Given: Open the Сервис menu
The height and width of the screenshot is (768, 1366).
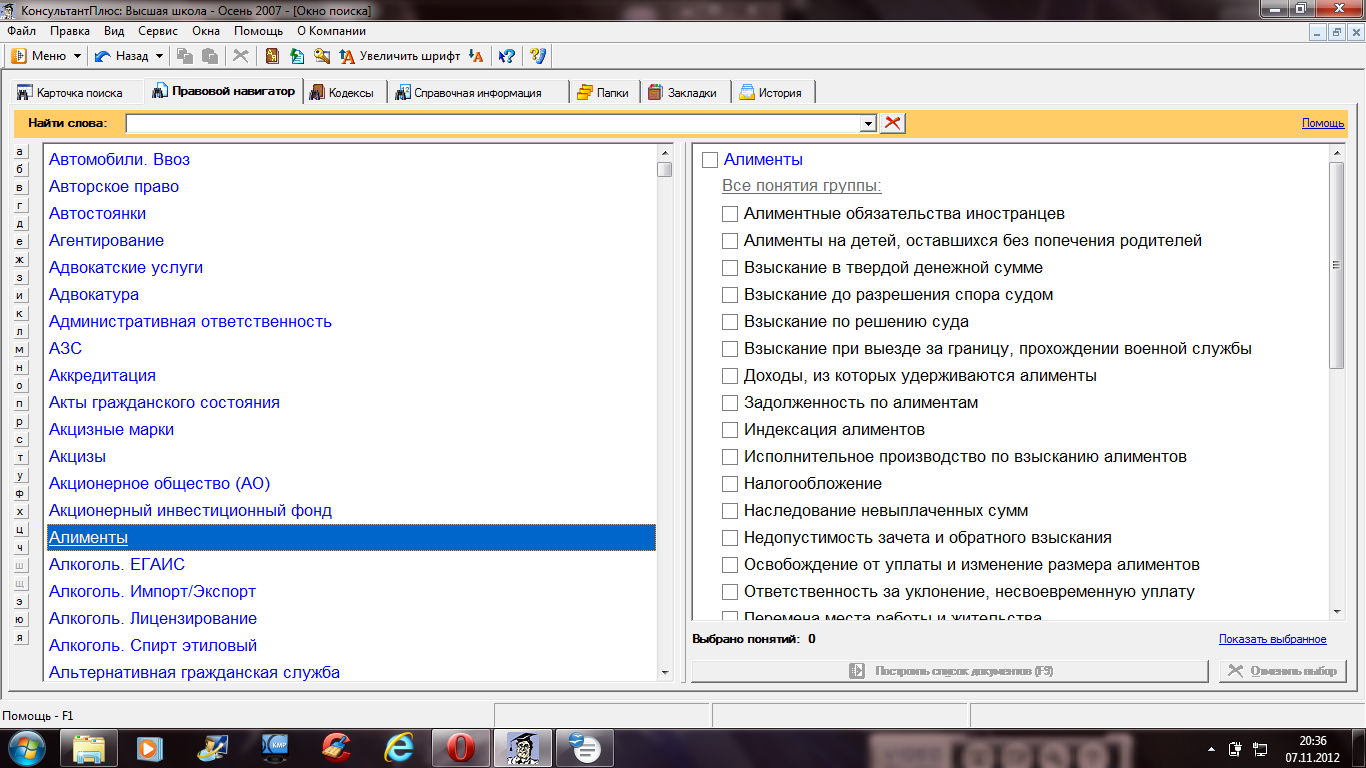Looking at the screenshot, I should (158, 31).
